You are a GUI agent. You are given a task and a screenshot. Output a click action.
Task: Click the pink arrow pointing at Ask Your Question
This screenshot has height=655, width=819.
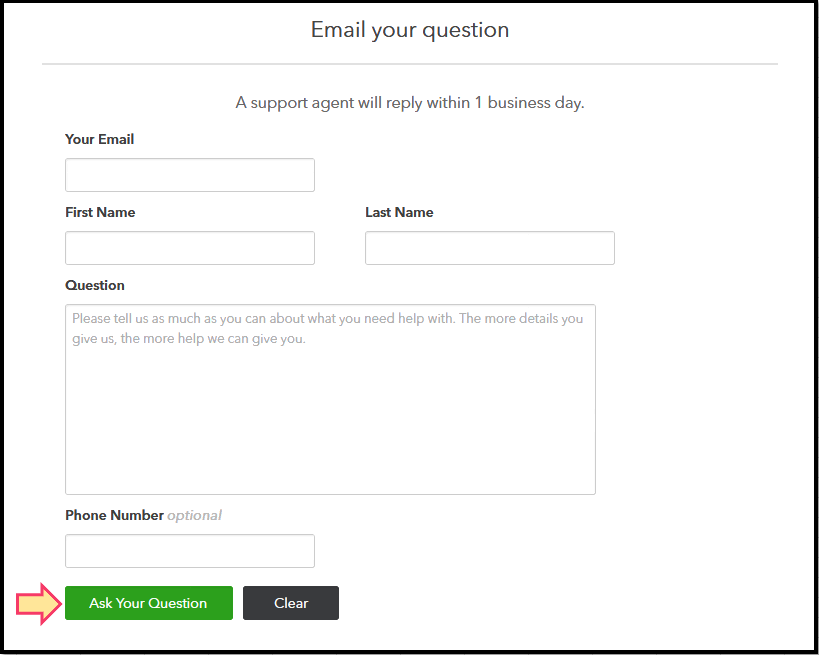pyautogui.click(x=38, y=603)
